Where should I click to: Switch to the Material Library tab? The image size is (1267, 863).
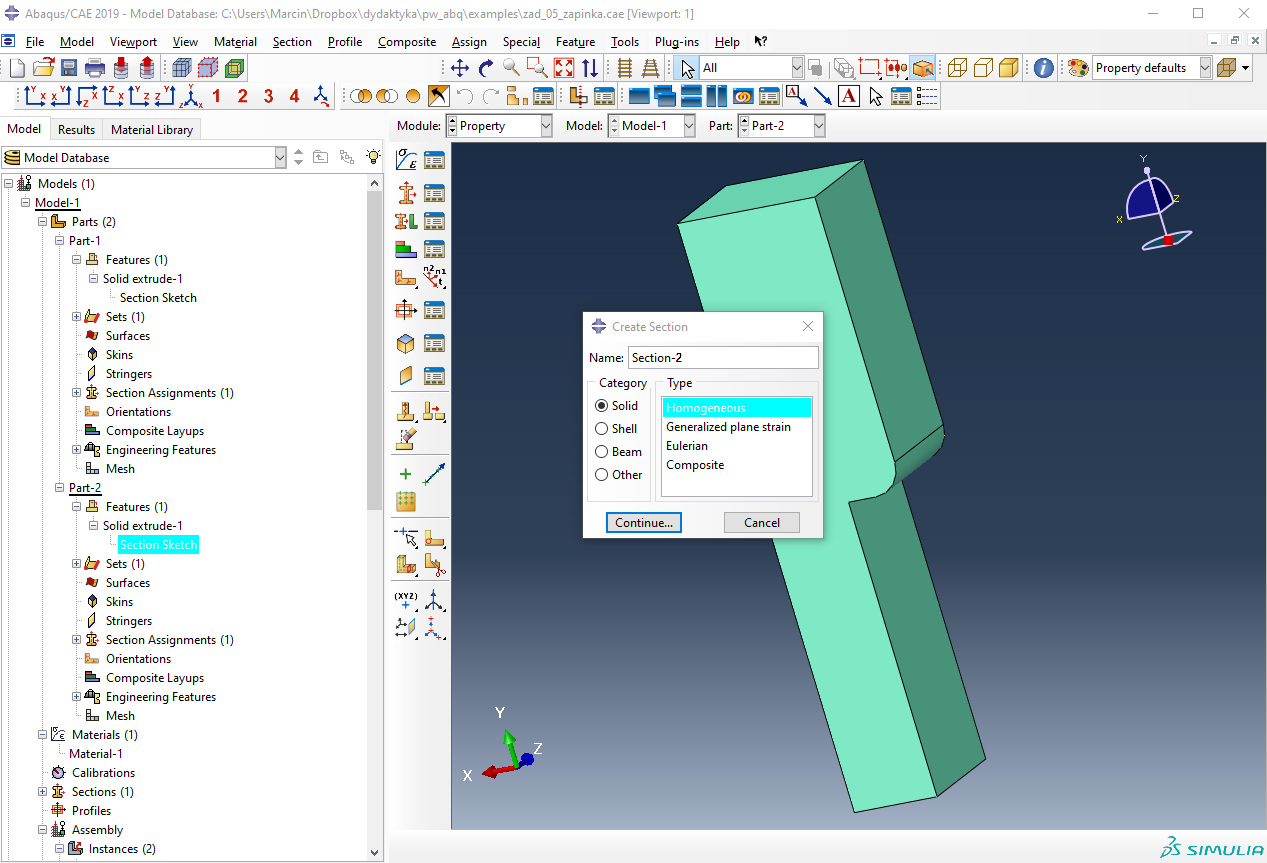[x=153, y=130]
